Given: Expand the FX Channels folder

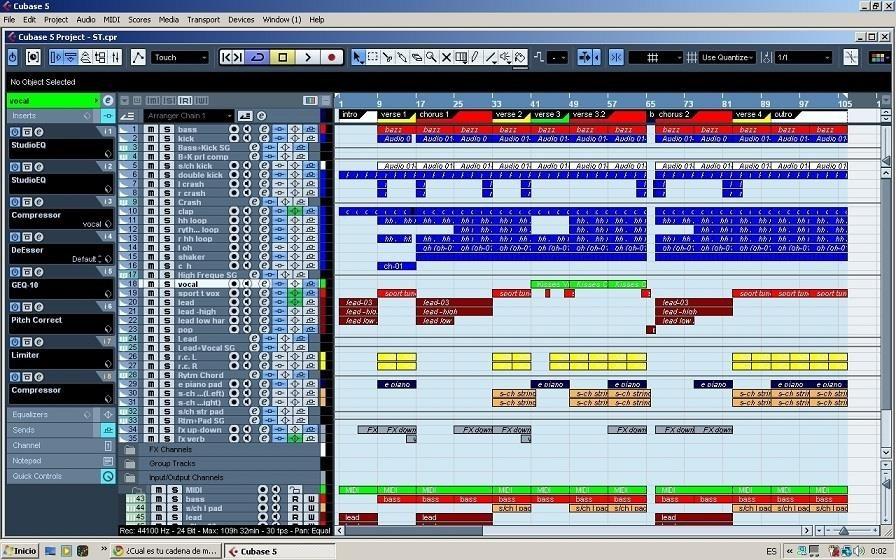Looking at the screenshot, I should [x=130, y=450].
